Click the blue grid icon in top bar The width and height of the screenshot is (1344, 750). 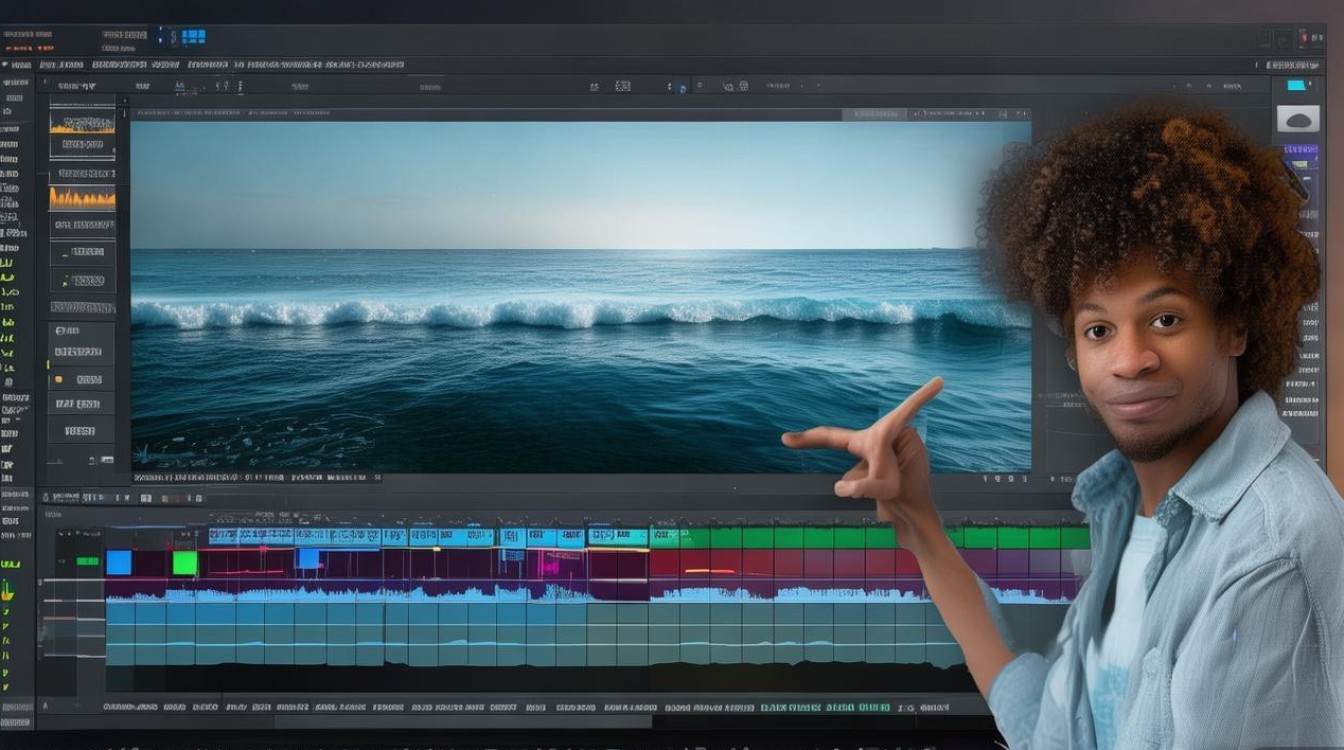[x=193, y=36]
